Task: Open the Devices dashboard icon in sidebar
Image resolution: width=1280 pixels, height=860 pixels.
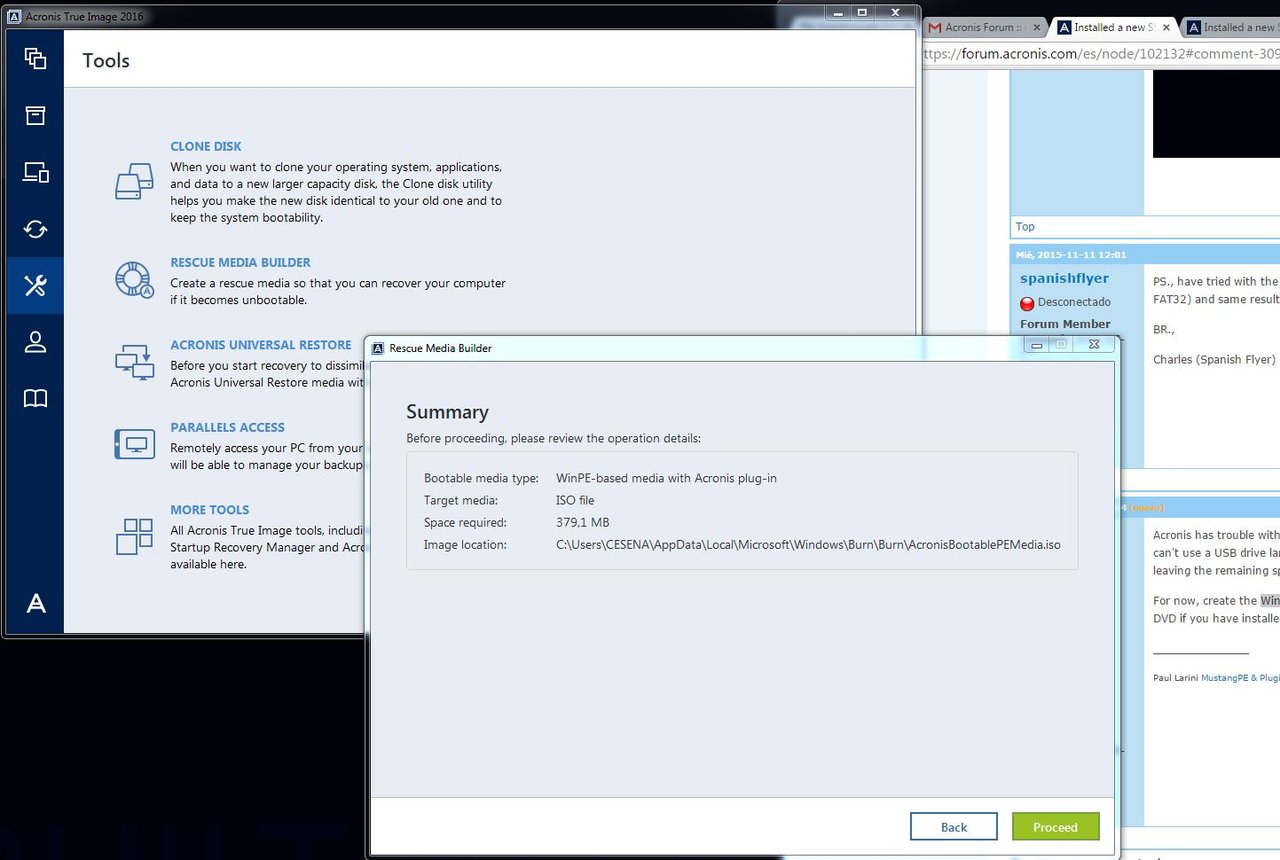Action: click(35, 172)
